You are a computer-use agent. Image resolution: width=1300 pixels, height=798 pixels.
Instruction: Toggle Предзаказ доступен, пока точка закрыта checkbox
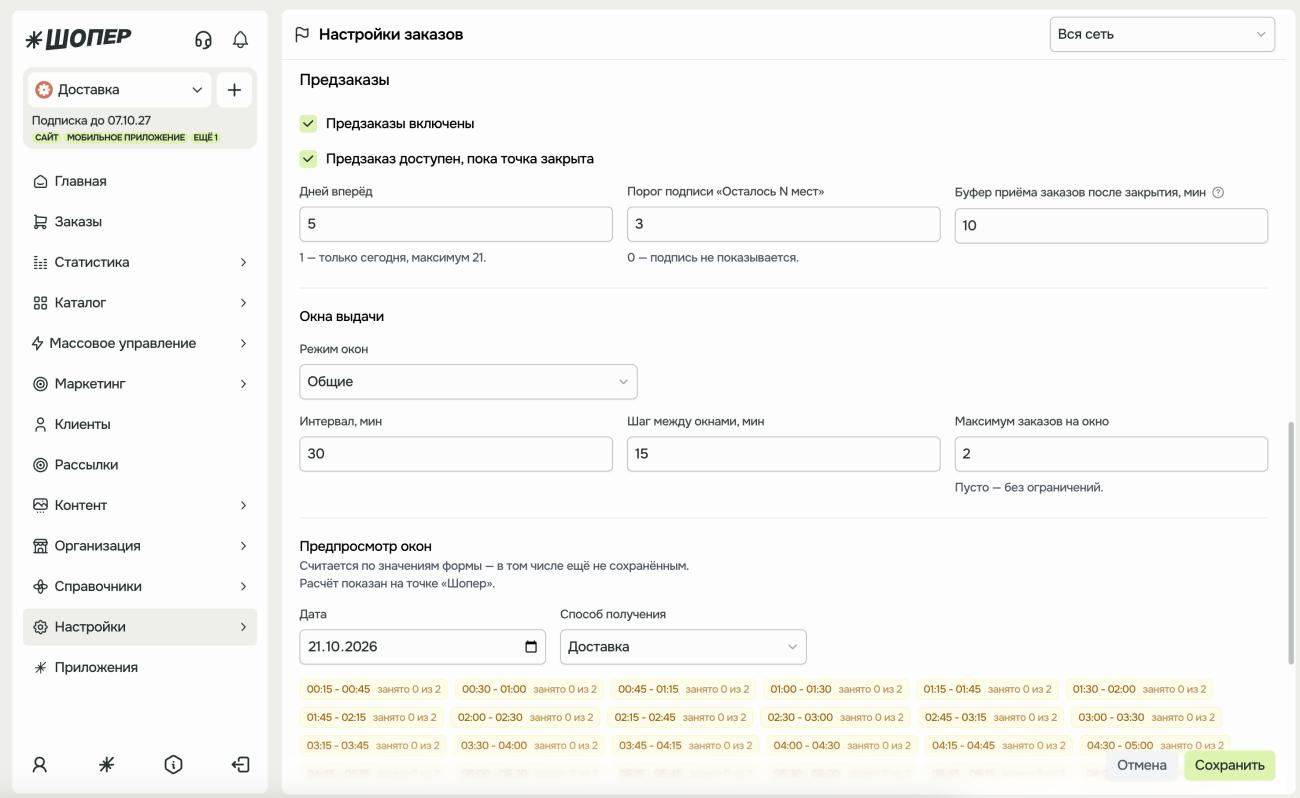pos(308,159)
